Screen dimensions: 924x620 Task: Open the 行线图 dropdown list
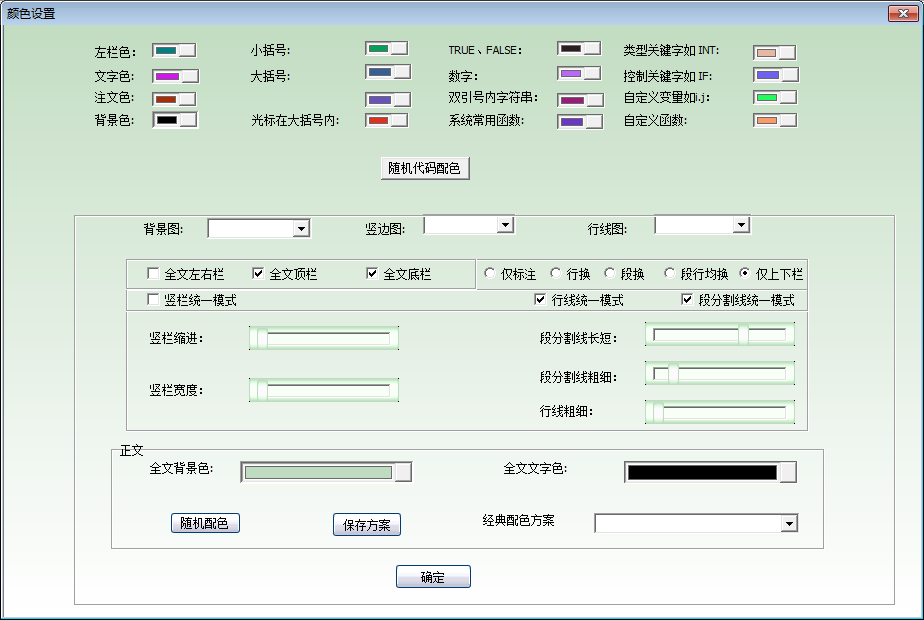(x=740, y=226)
